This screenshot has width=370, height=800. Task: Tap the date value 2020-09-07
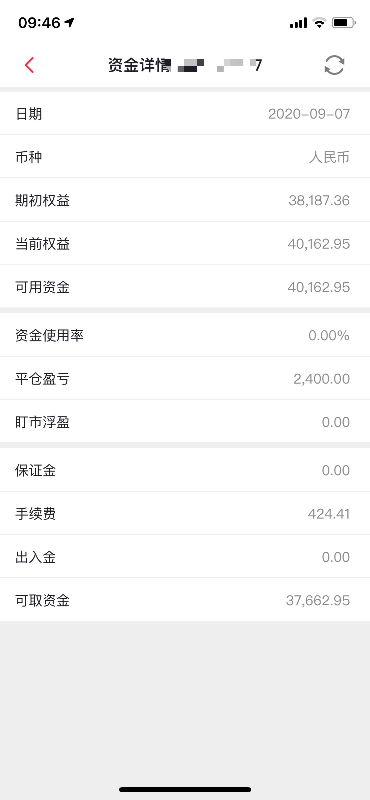(x=309, y=114)
